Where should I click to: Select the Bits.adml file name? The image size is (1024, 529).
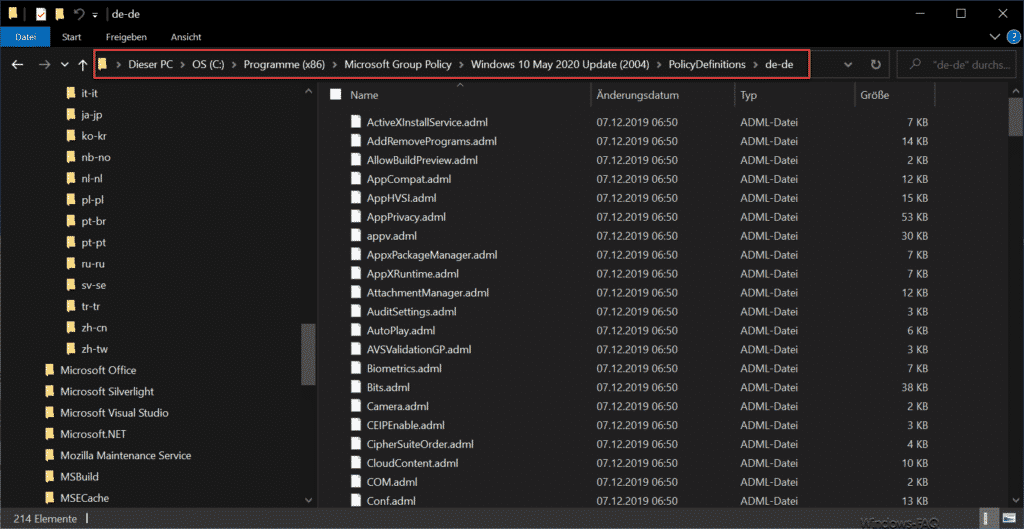tap(389, 387)
